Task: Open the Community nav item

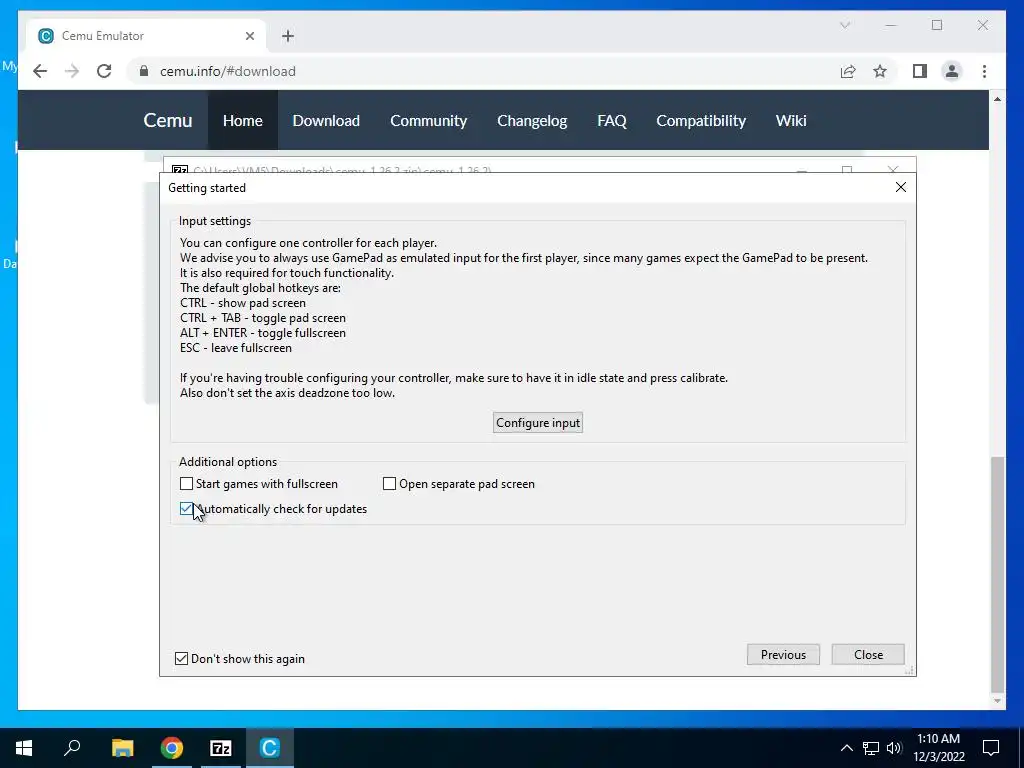Action: point(428,121)
